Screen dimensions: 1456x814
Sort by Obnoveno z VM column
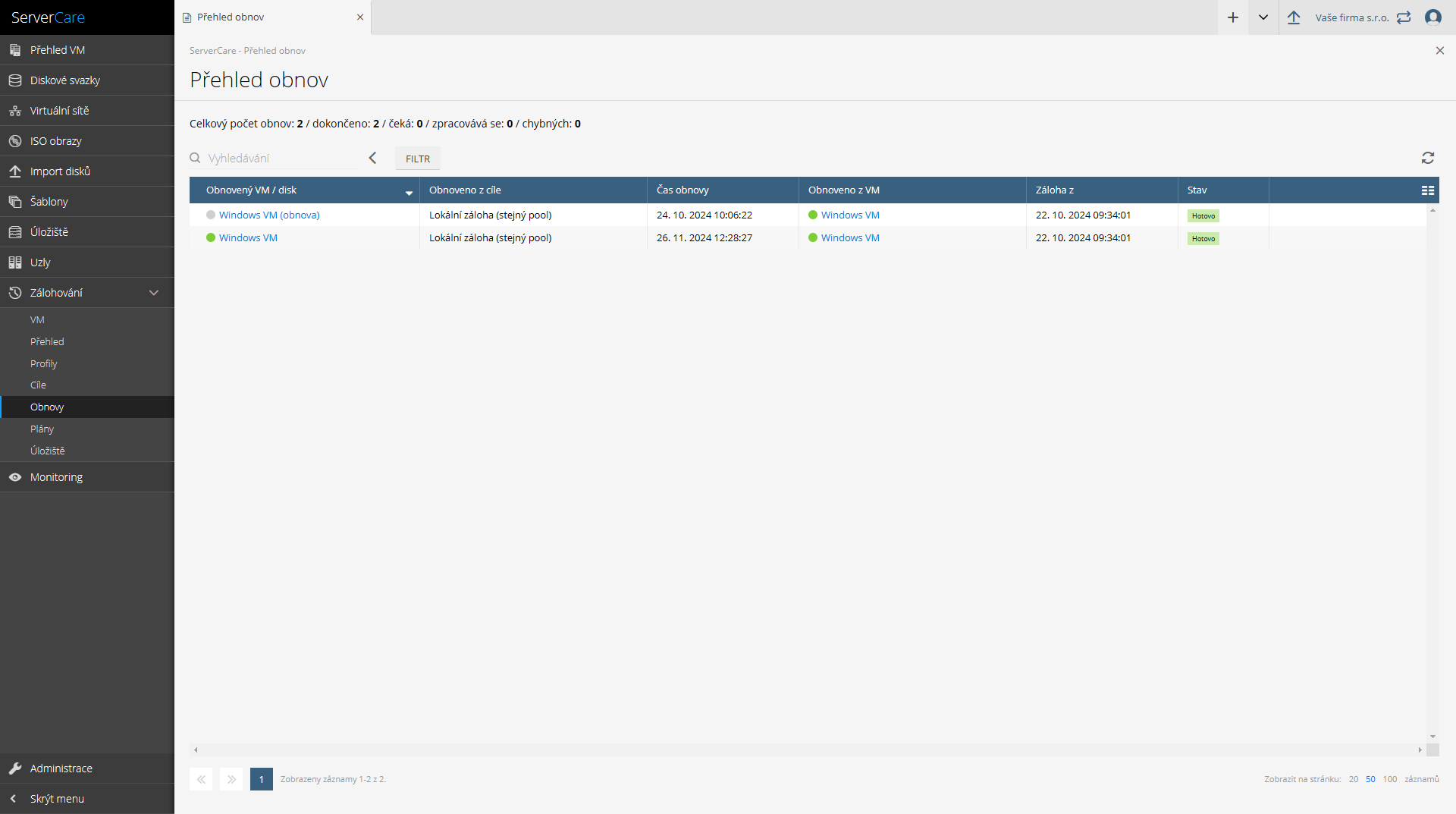pyautogui.click(x=912, y=190)
